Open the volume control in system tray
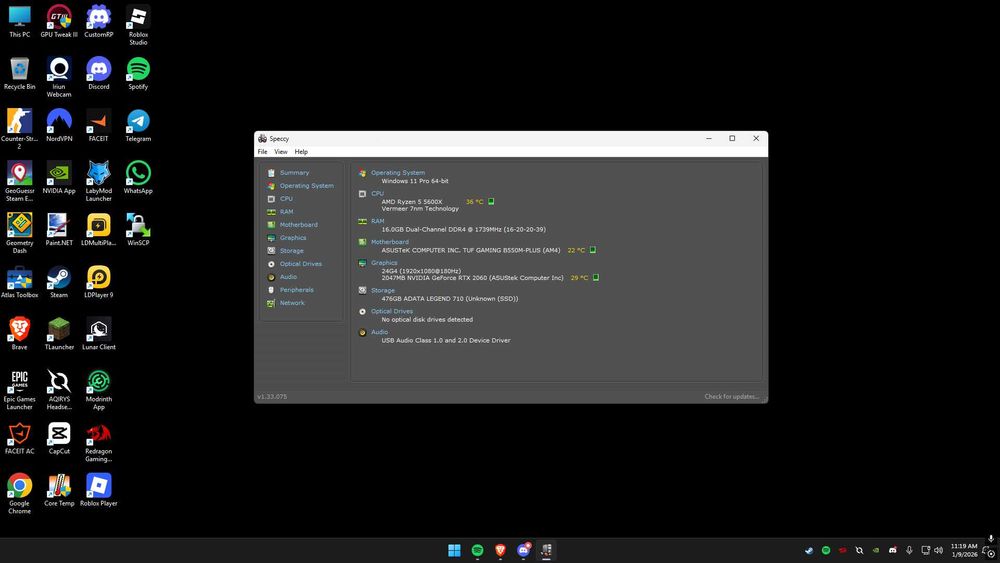This screenshot has height=563, width=1000. pyautogui.click(x=938, y=550)
